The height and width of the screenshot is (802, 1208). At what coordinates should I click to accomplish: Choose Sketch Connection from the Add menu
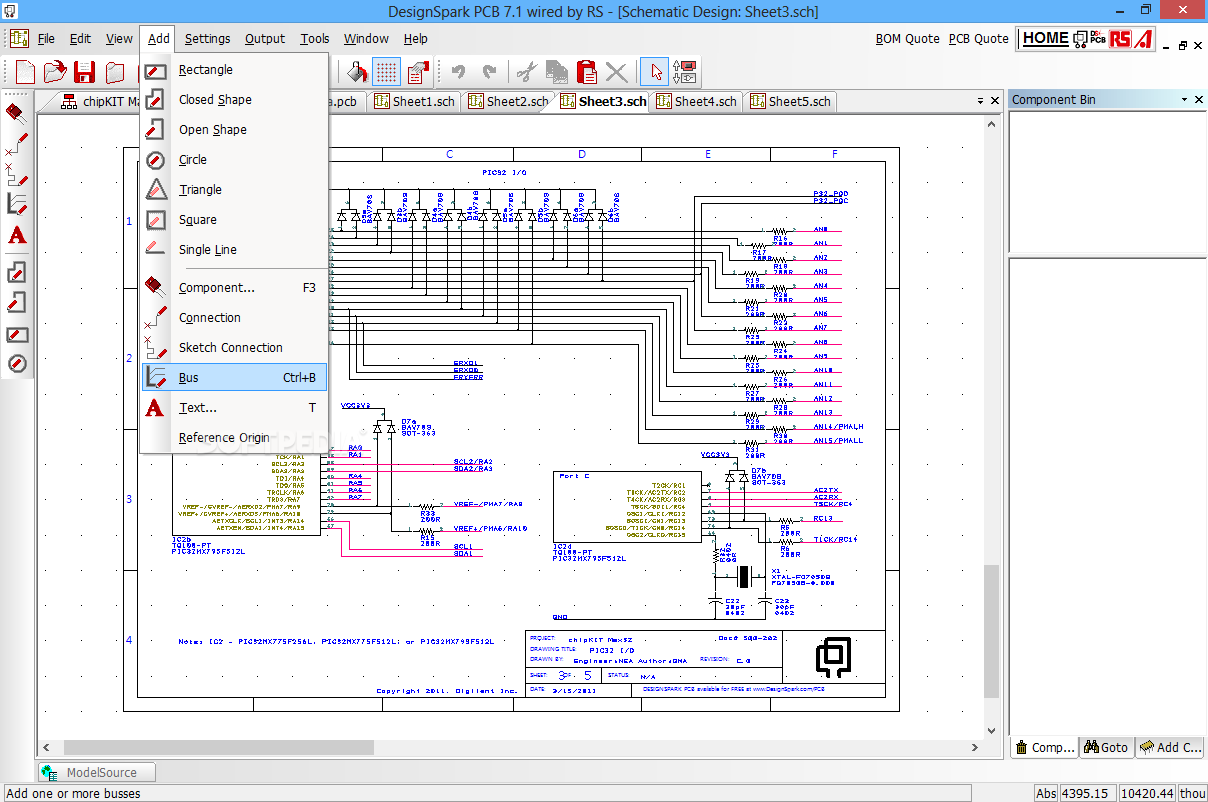tap(234, 348)
